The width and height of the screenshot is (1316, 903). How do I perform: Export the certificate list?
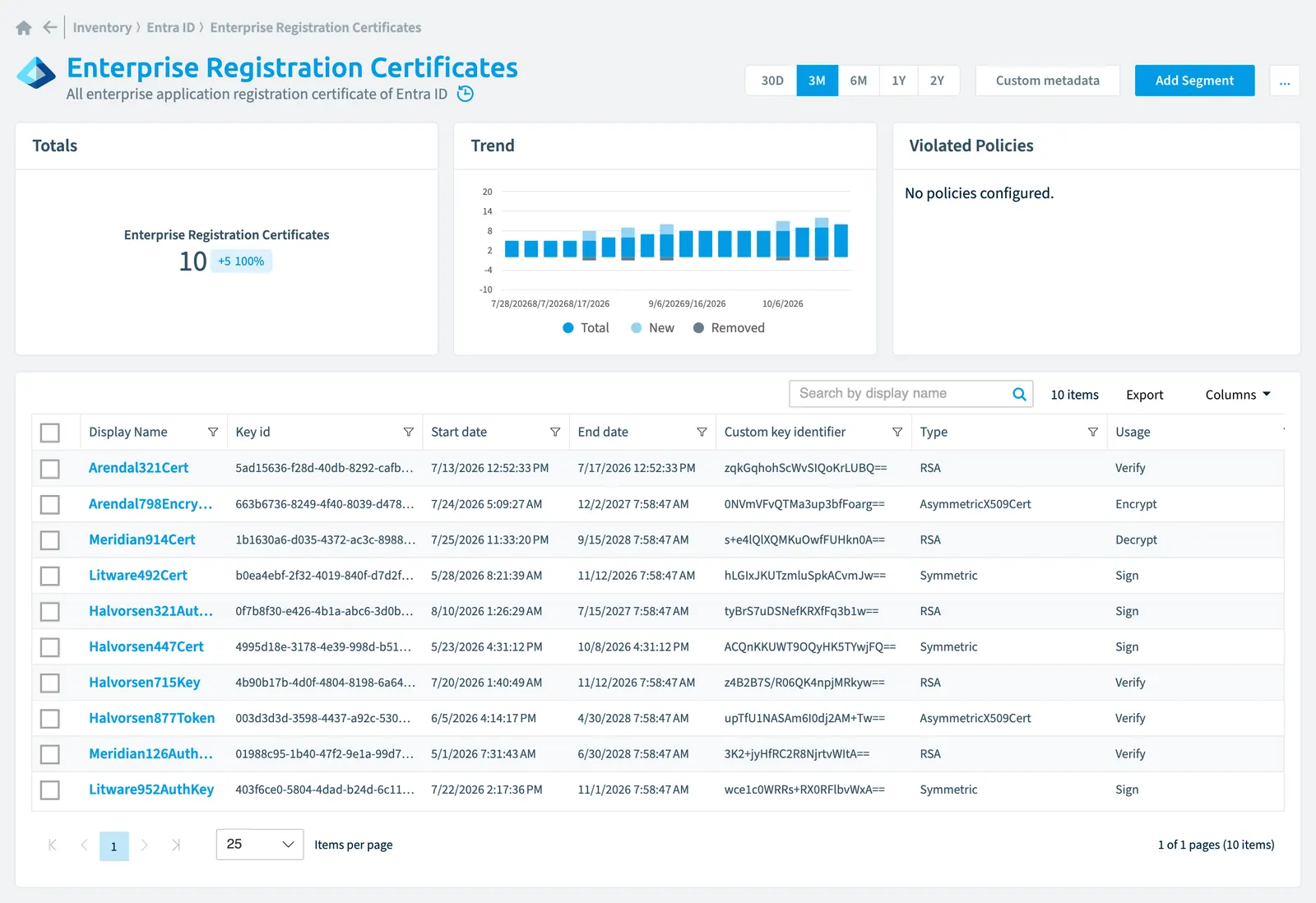[x=1145, y=395]
